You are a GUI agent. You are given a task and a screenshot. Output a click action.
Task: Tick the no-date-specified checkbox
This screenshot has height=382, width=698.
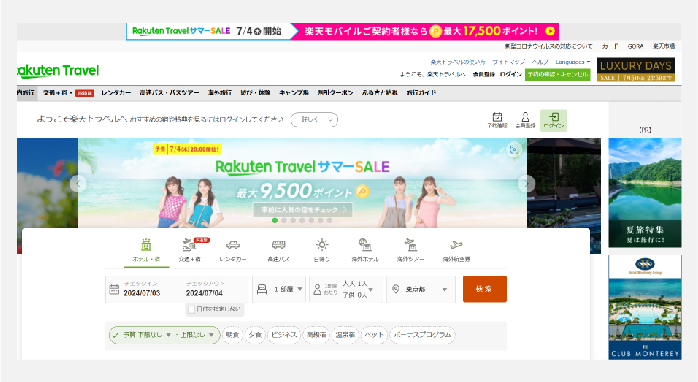click(x=191, y=309)
